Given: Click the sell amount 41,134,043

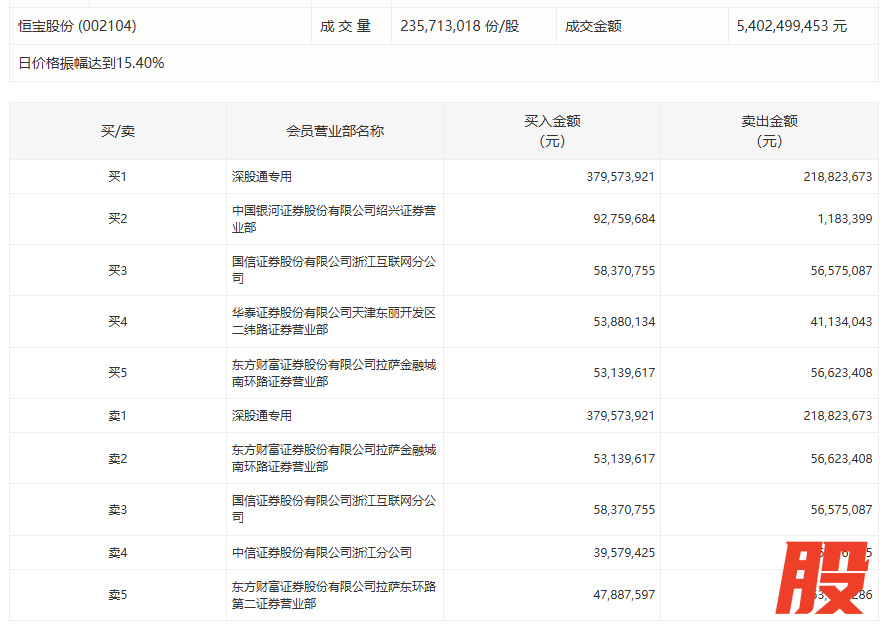Looking at the screenshot, I should (x=835, y=322).
